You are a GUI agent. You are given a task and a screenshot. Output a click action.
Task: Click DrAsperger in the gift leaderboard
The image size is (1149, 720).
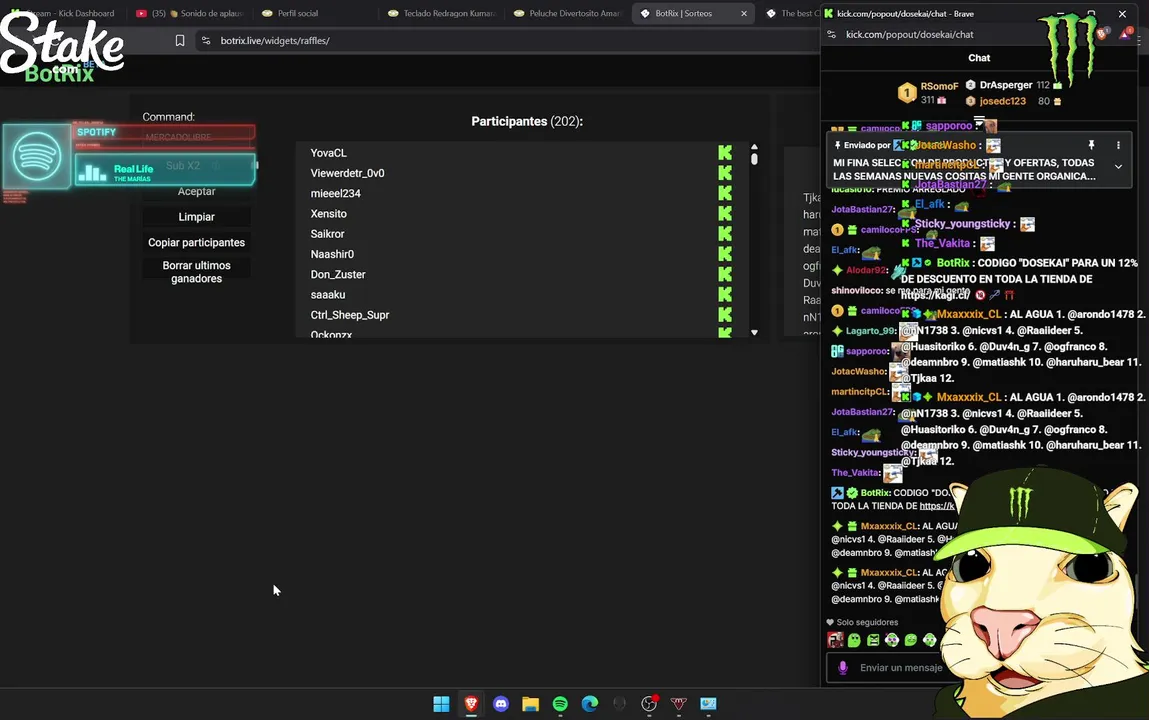click(x=1005, y=85)
